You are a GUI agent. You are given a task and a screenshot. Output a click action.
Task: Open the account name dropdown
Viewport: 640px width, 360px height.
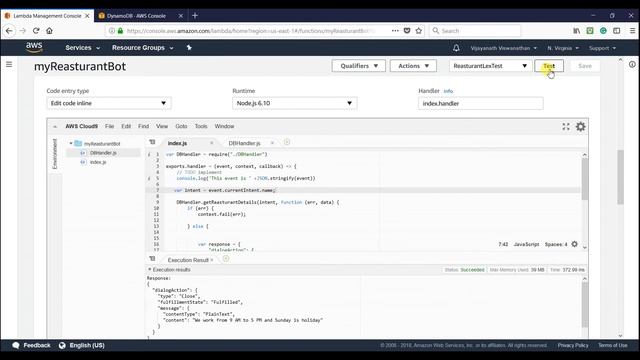[x=503, y=48]
